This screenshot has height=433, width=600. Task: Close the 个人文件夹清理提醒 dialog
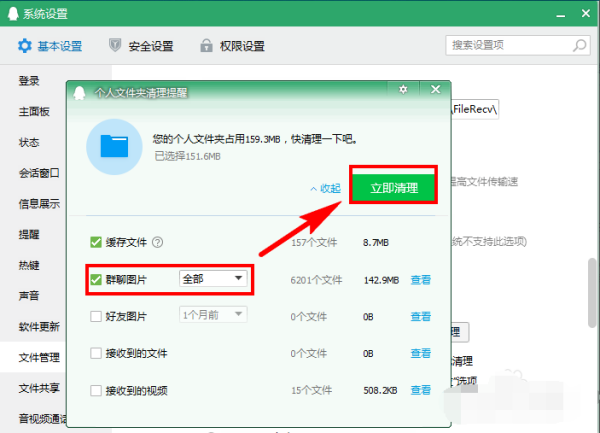[435, 90]
